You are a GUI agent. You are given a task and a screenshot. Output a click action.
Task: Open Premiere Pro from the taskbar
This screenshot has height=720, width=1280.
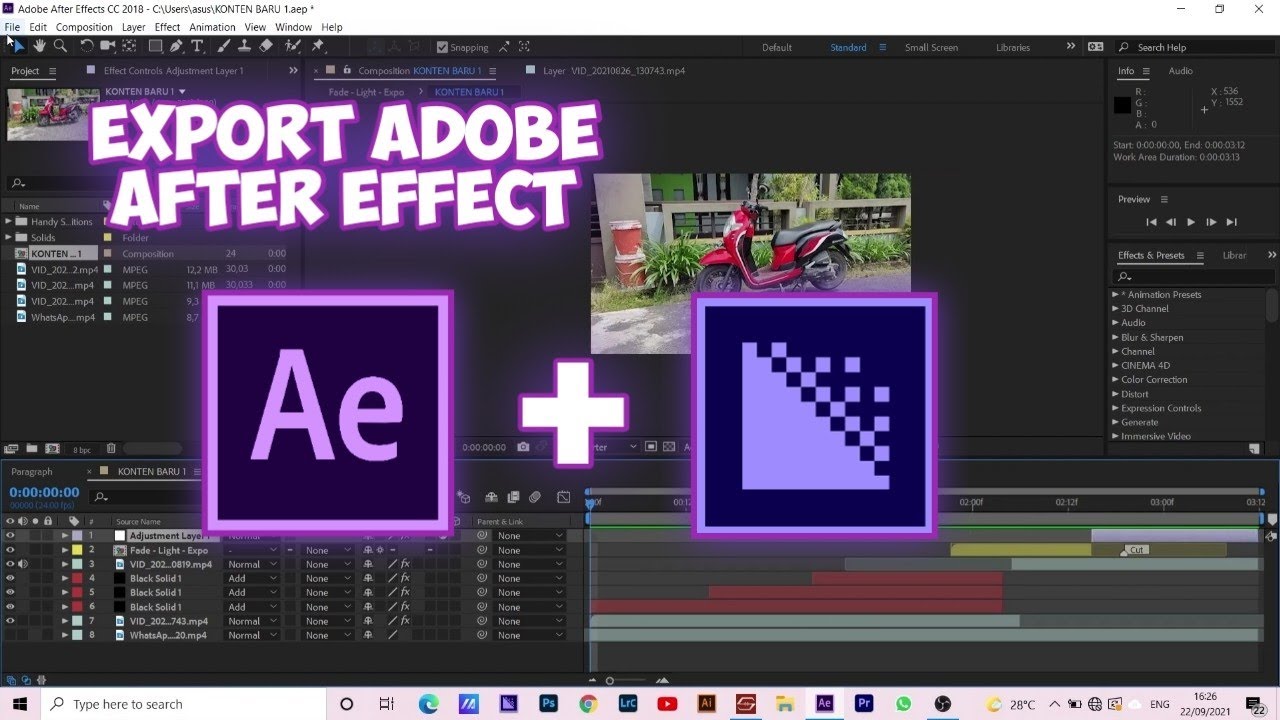864,704
